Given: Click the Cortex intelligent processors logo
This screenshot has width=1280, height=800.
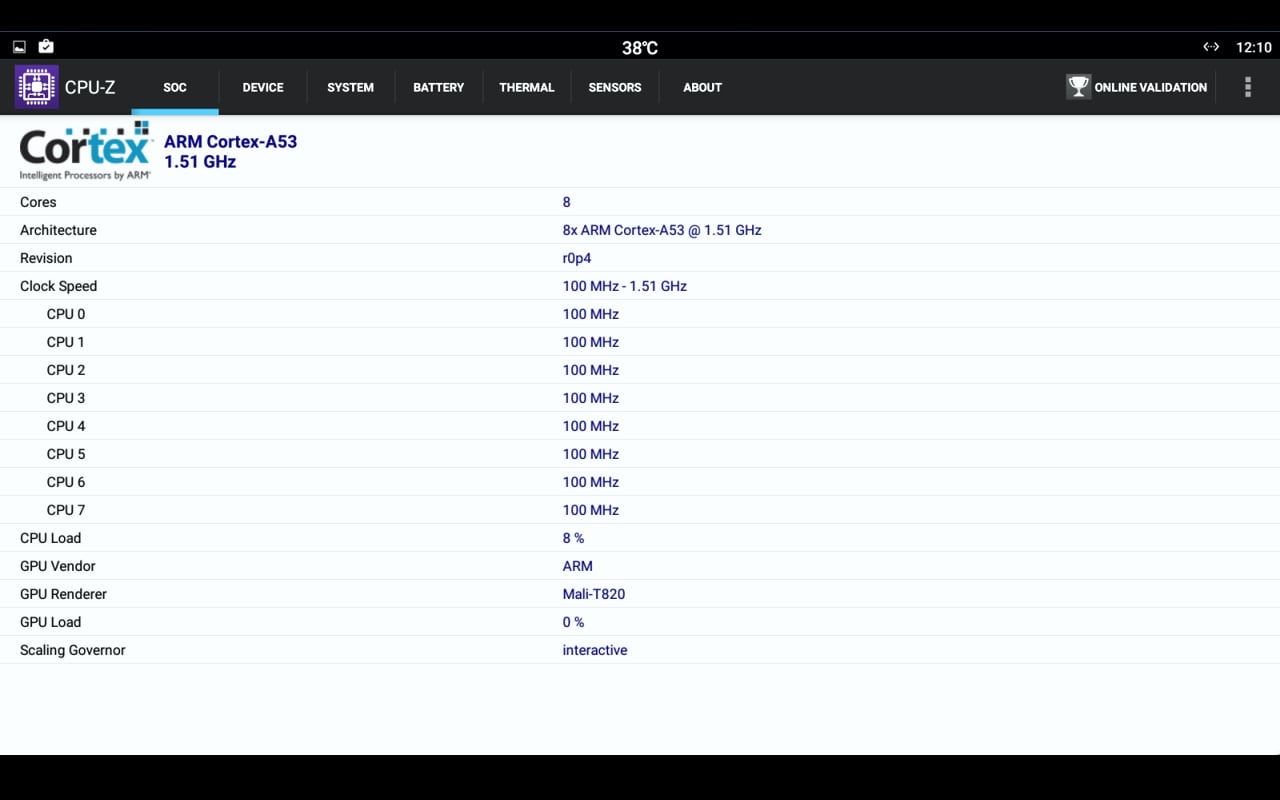Looking at the screenshot, I should (x=84, y=149).
